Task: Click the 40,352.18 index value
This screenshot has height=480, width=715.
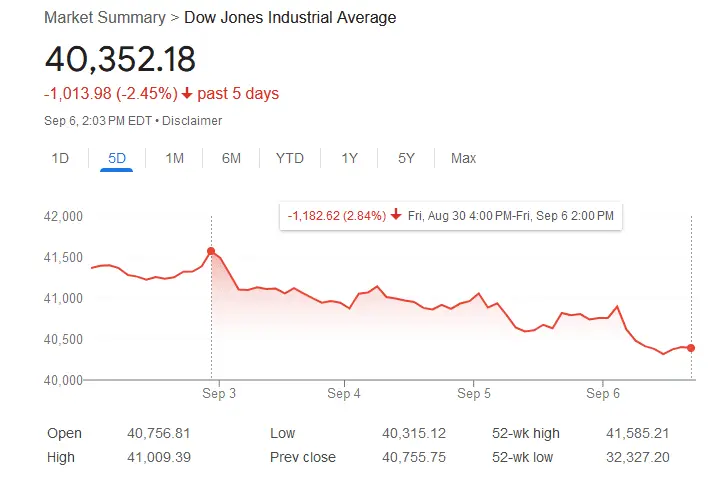Action: (x=120, y=58)
